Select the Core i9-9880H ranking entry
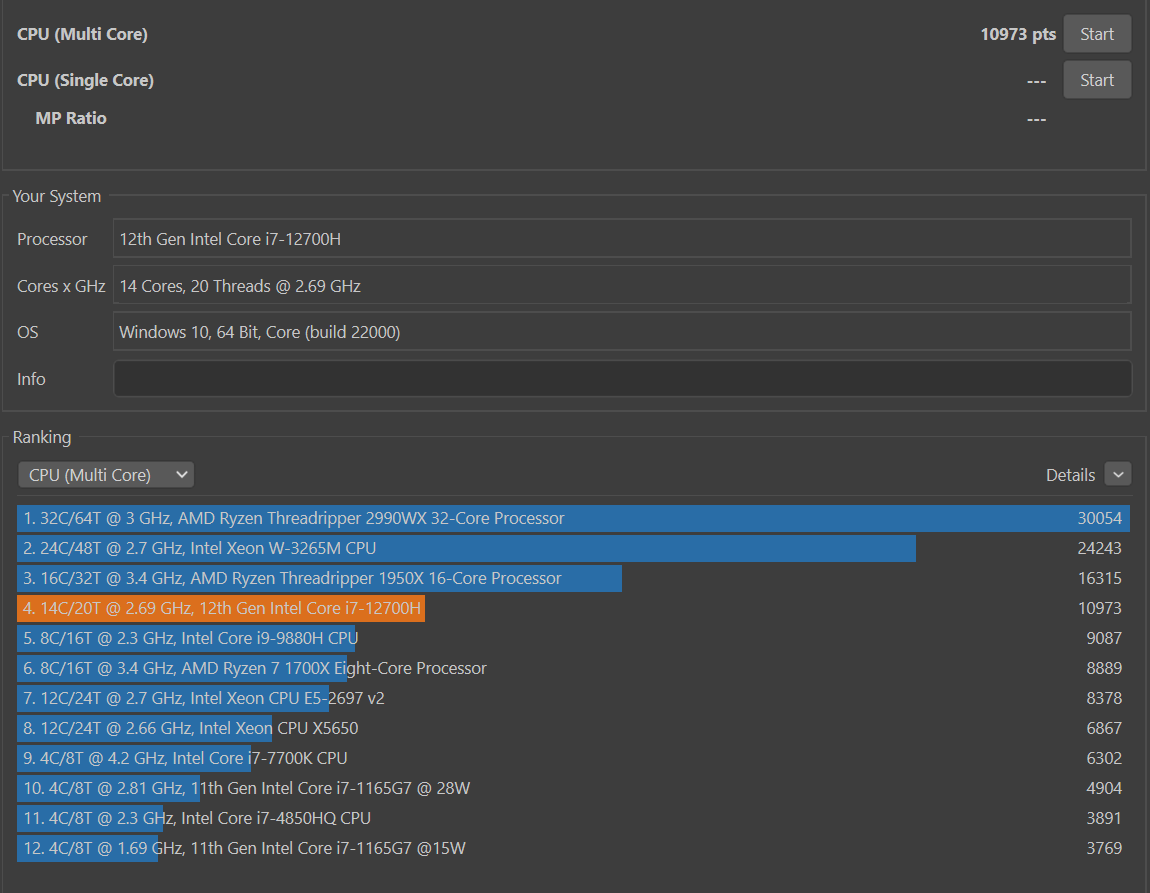Screen dimensions: 1150x893 574,639
